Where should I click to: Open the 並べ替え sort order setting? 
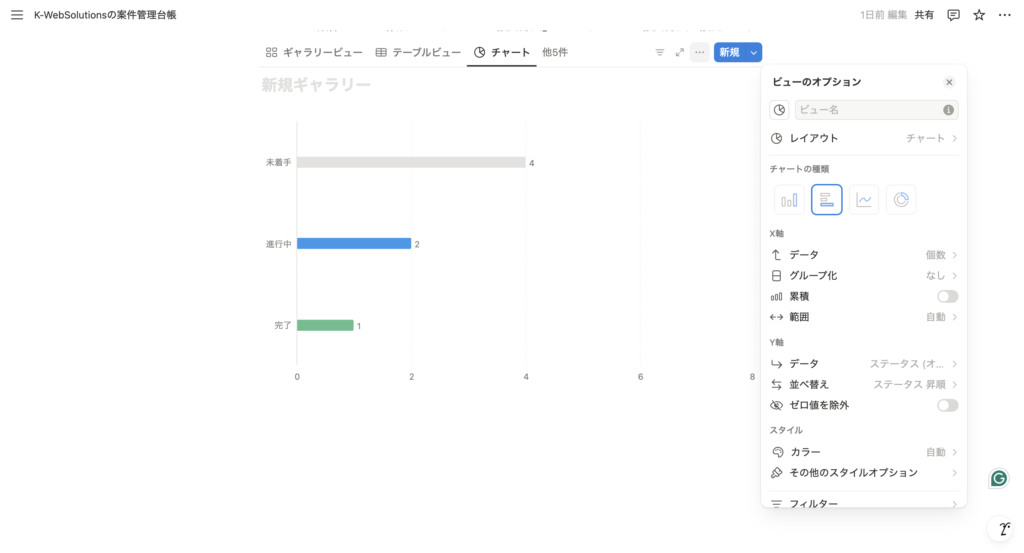864,384
